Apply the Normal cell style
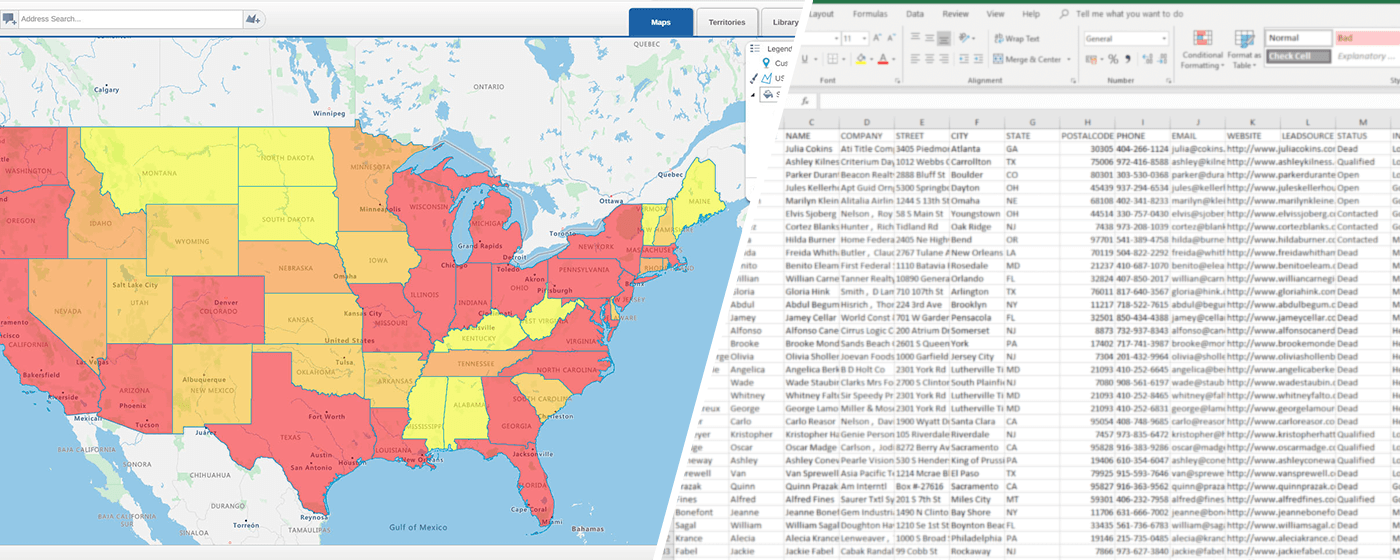1400x560 pixels. (1298, 38)
